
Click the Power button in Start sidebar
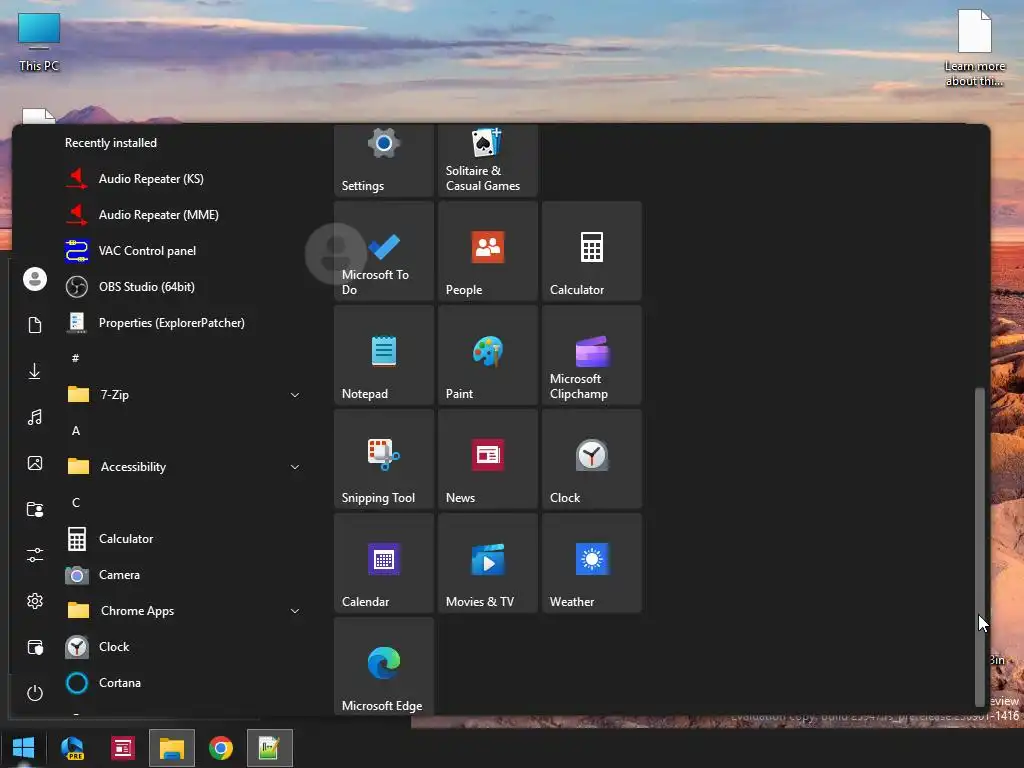[x=35, y=693]
